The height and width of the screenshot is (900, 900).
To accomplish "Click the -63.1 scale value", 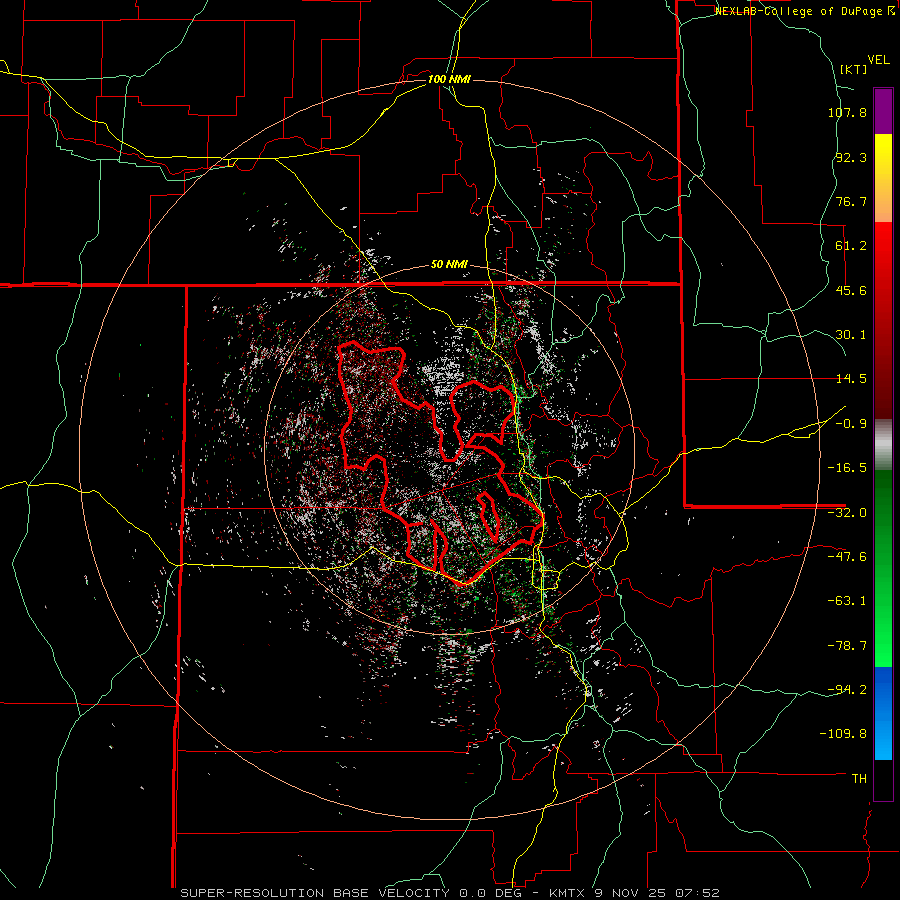I will [x=847, y=601].
